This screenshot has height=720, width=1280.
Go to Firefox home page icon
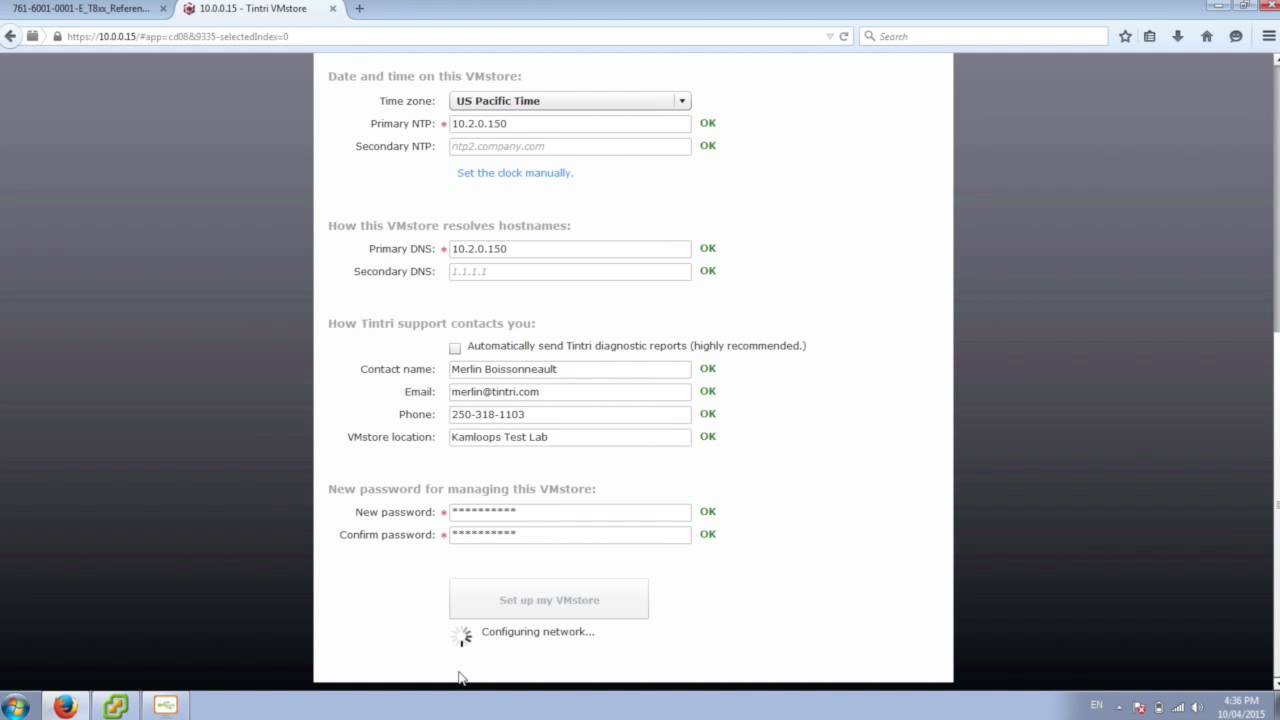pyautogui.click(x=1207, y=36)
